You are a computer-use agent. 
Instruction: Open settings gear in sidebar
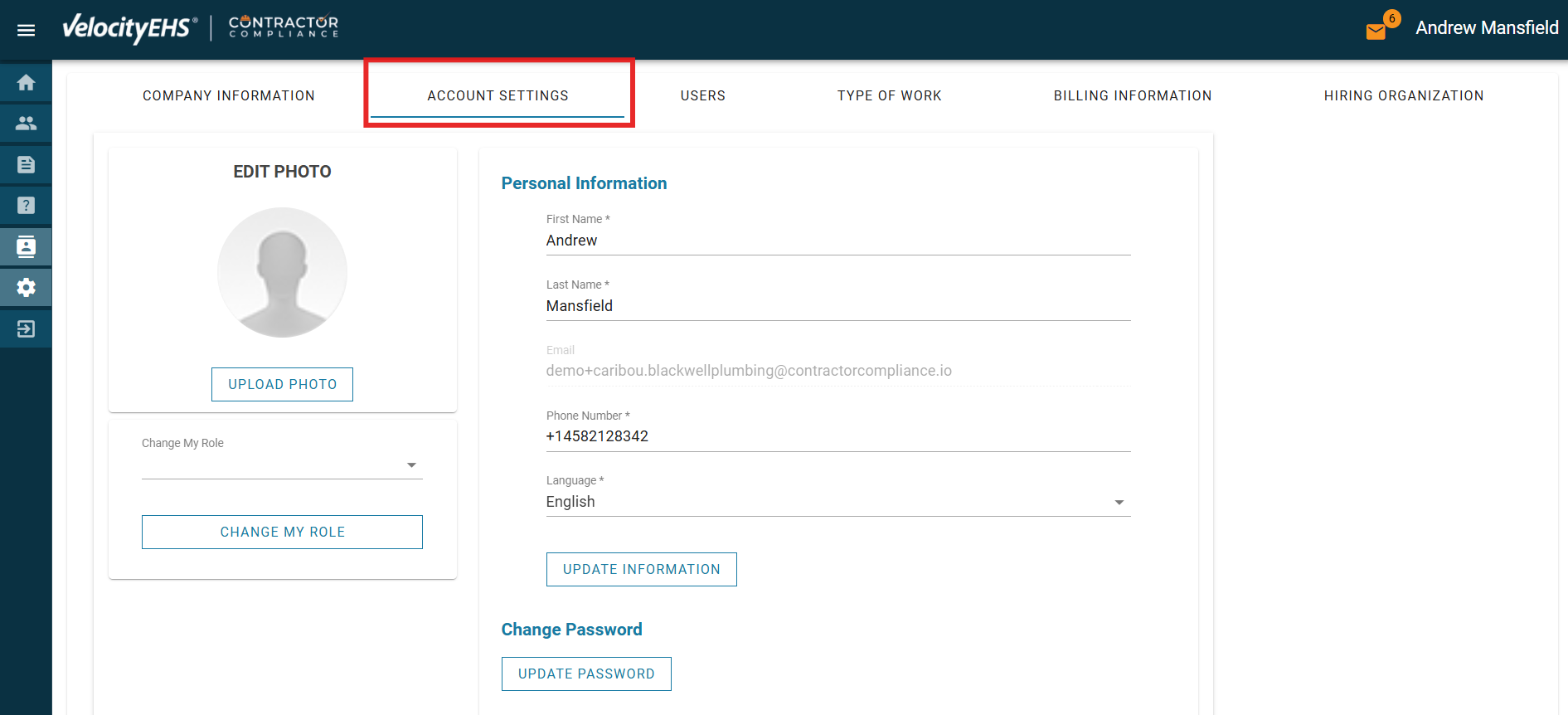click(26, 287)
